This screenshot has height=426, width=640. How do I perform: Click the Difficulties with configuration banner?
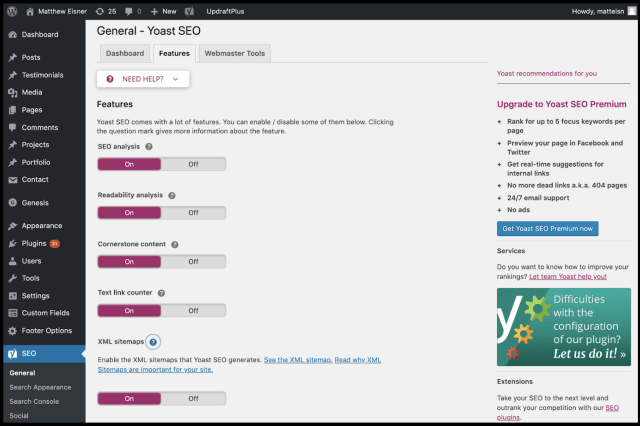564,327
